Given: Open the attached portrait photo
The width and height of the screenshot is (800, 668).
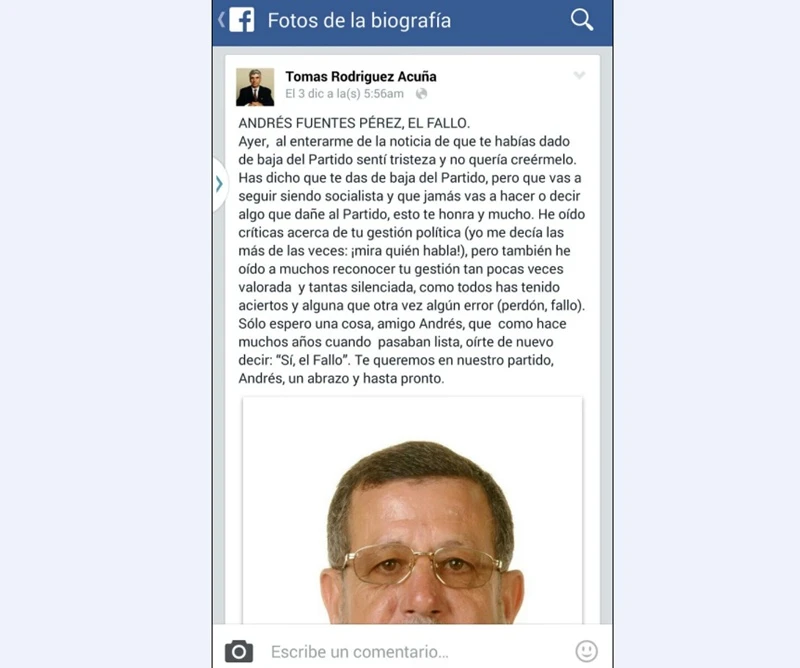Looking at the screenshot, I should tap(412, 510).
